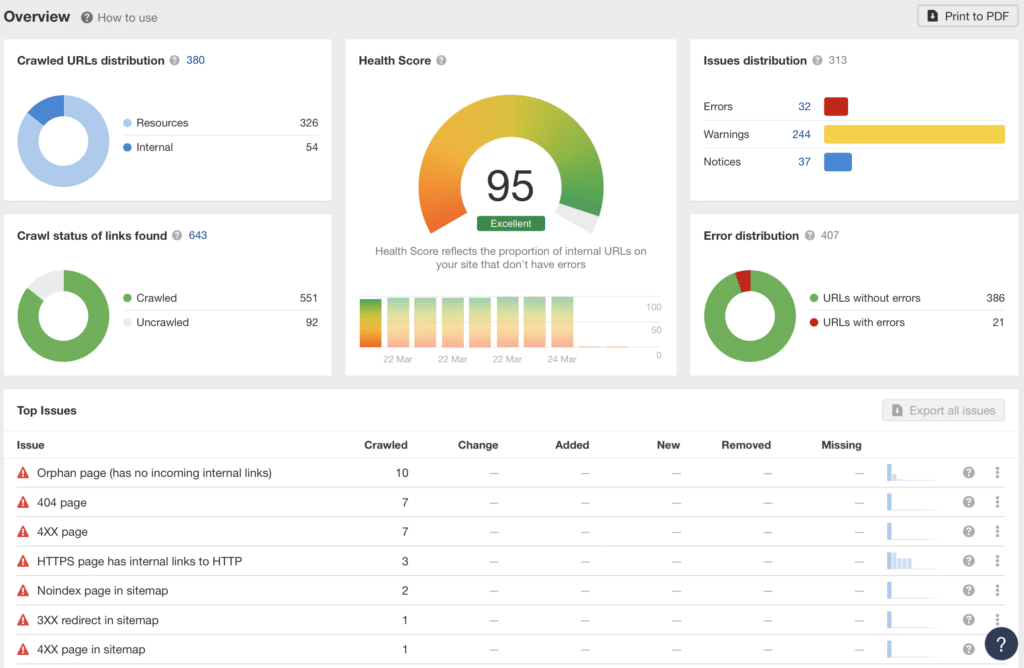Image resolution: width=1024 pixels, height=668 pixels.
Task: Open the 3XX redirect in sitemap issue
Action: [97, 620]
